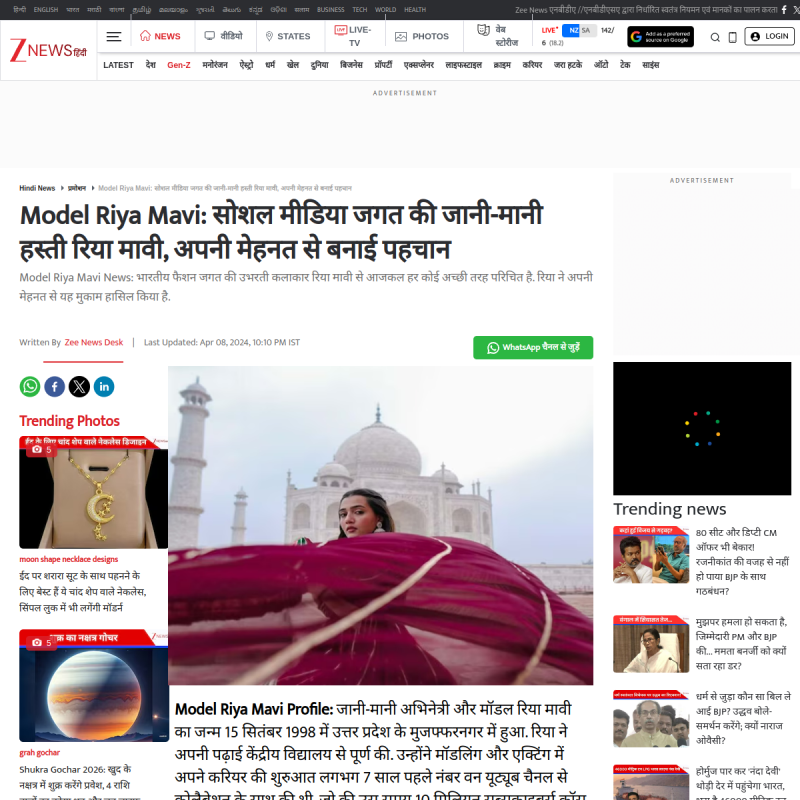Switch to the STATES tab
The width and height of the screenshot is (800, 800).
point(288,36)
